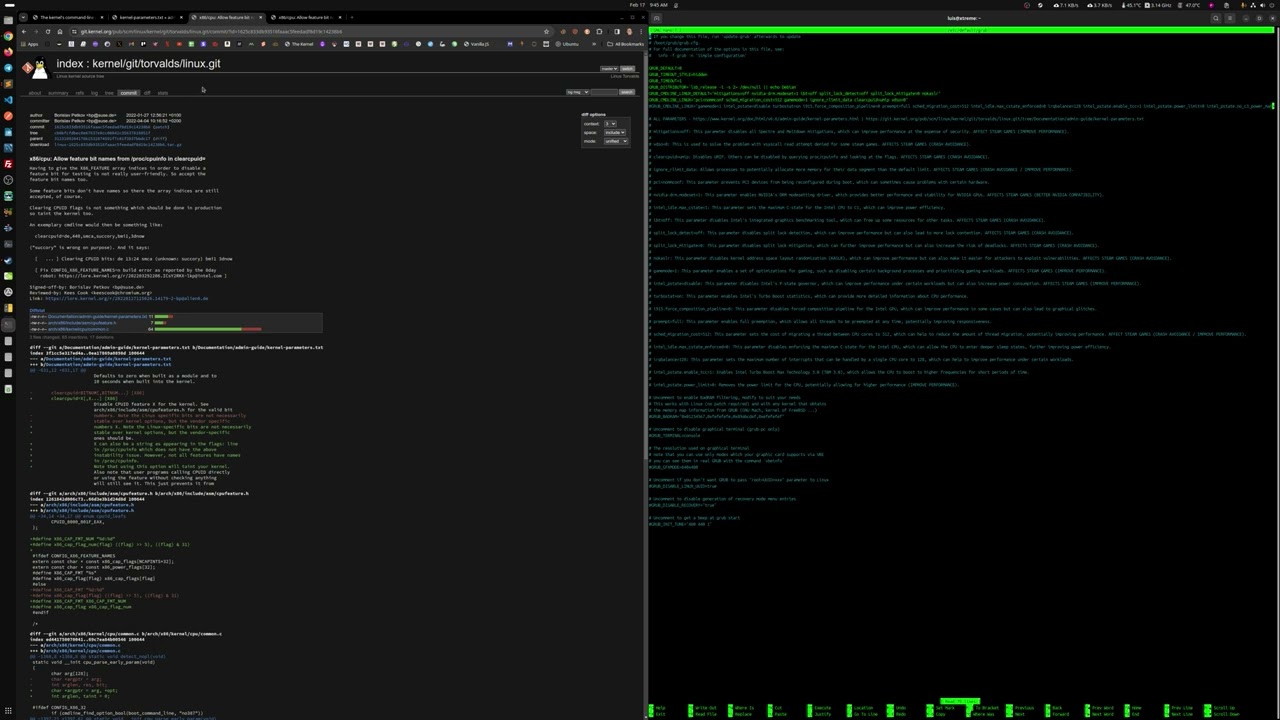Click the 'index : kernel/git/torvalds/linux.git' heading
Image resolution: width=1280 pixels, height=720 pixels.
point(138,64)
